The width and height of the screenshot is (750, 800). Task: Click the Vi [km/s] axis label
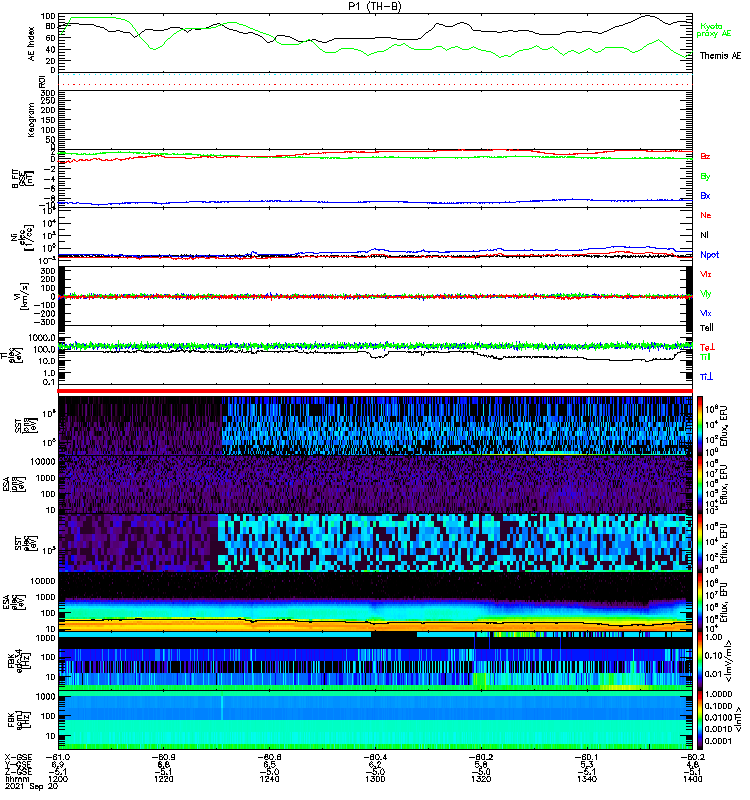(24, 296)
